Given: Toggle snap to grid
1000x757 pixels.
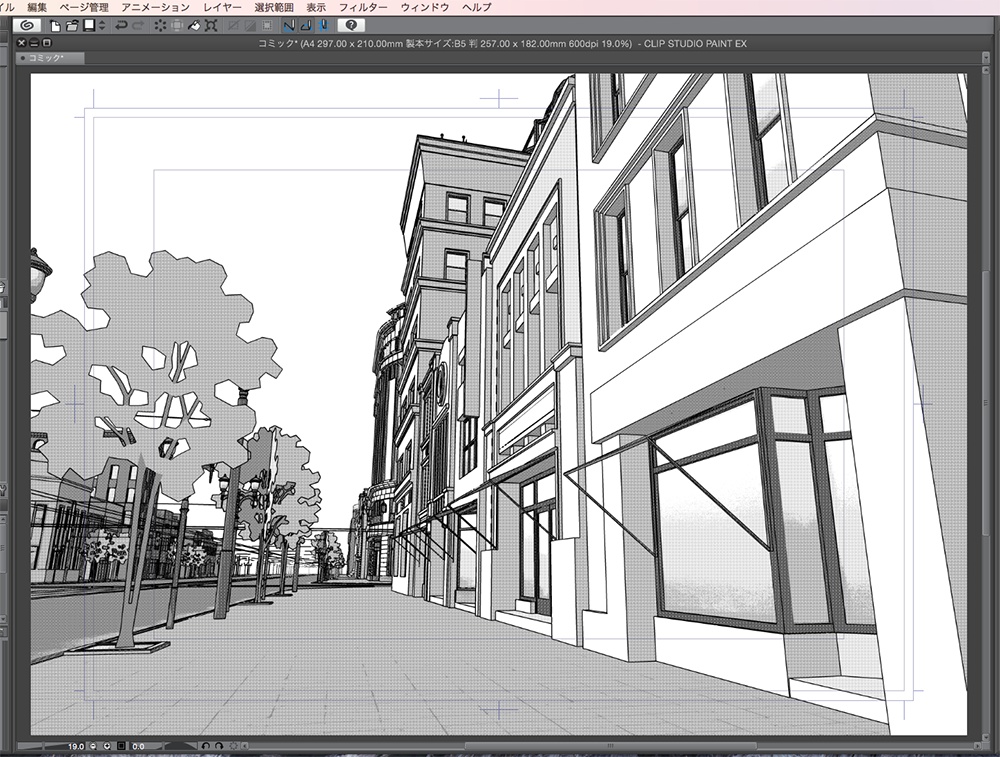Looking at the screenshot, I should pyautogui.click(x=323, y=26).
